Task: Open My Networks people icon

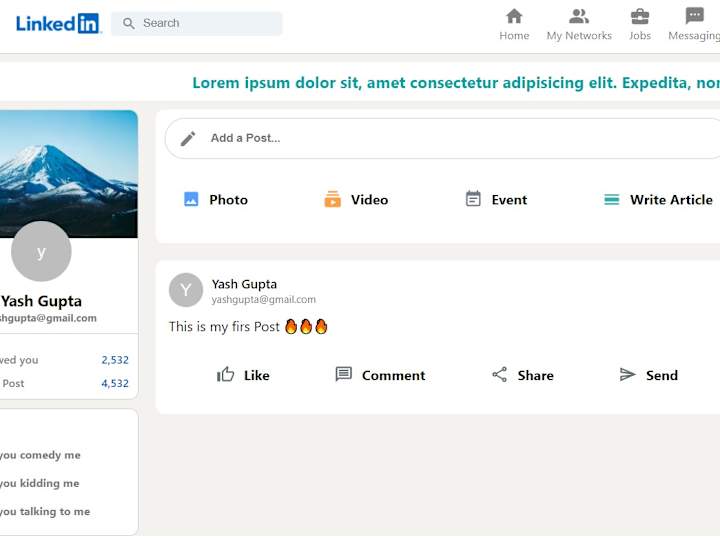Action: point(579,16)
